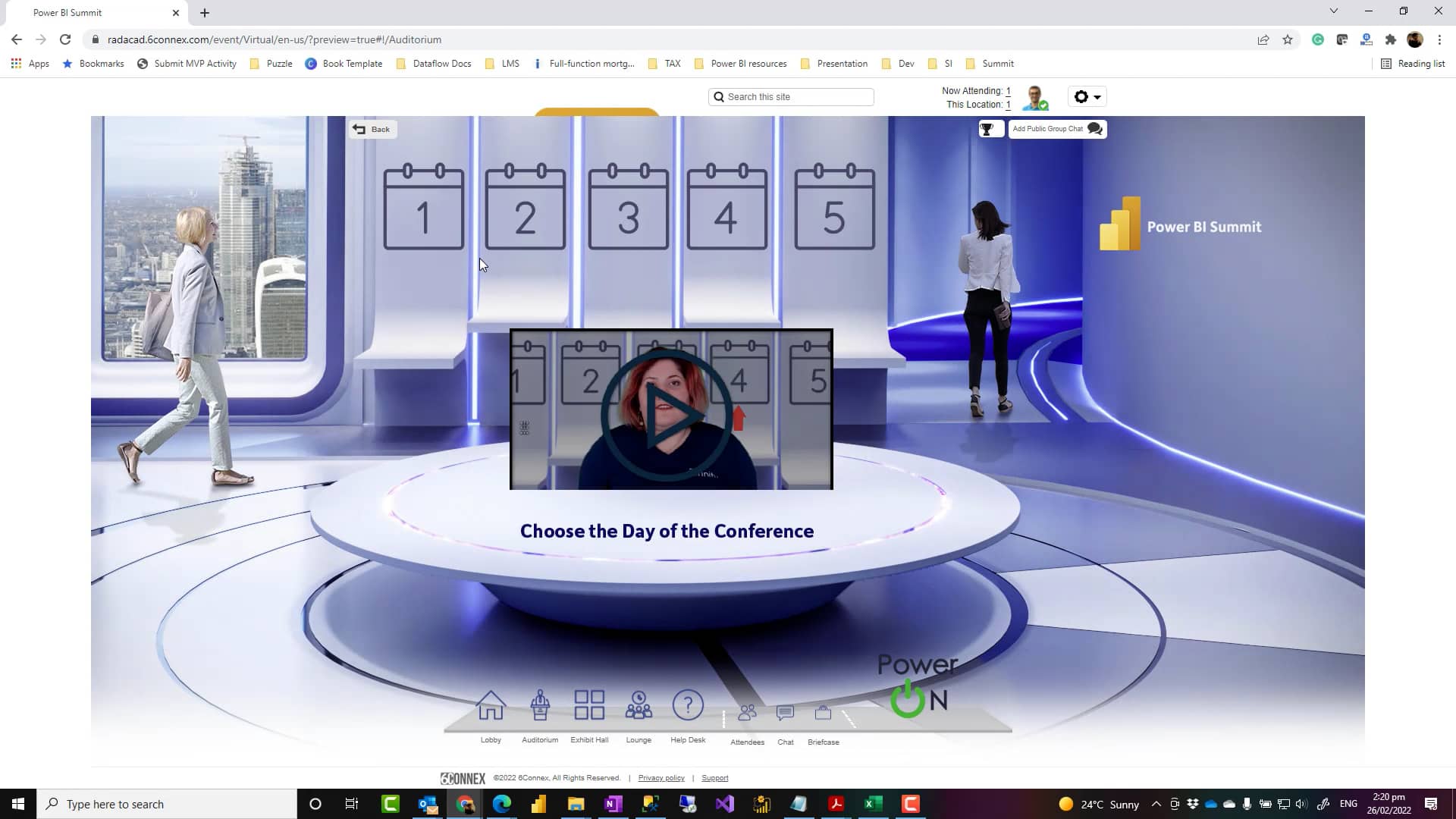Open the Privacy policy link
The image size is (1456, 819).
(661, 778)
